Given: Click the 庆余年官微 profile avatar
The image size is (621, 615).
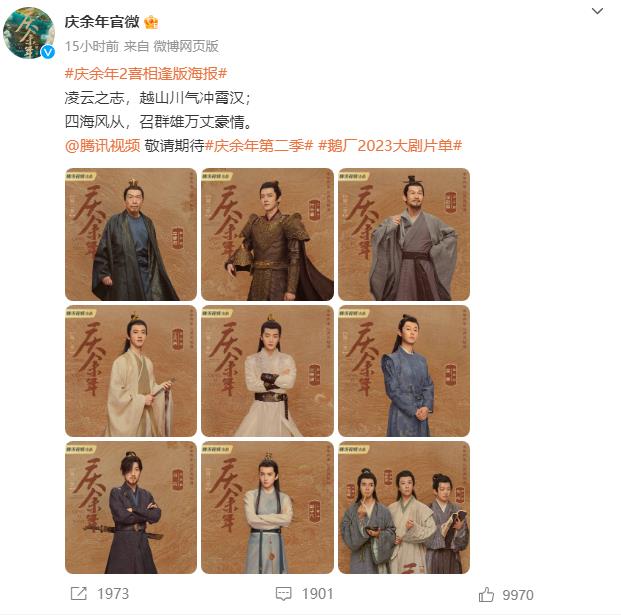Looking at the screenshot, I should tap(29, 33).
